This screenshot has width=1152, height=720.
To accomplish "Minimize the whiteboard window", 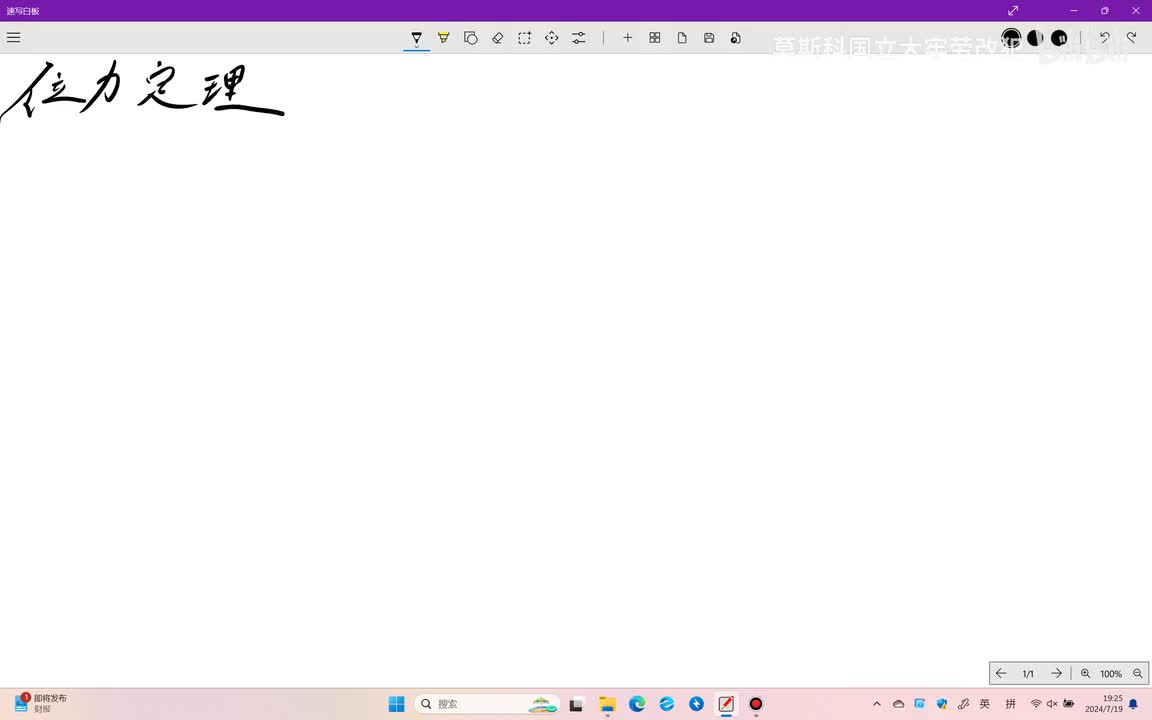I will tap(1074, 10).
